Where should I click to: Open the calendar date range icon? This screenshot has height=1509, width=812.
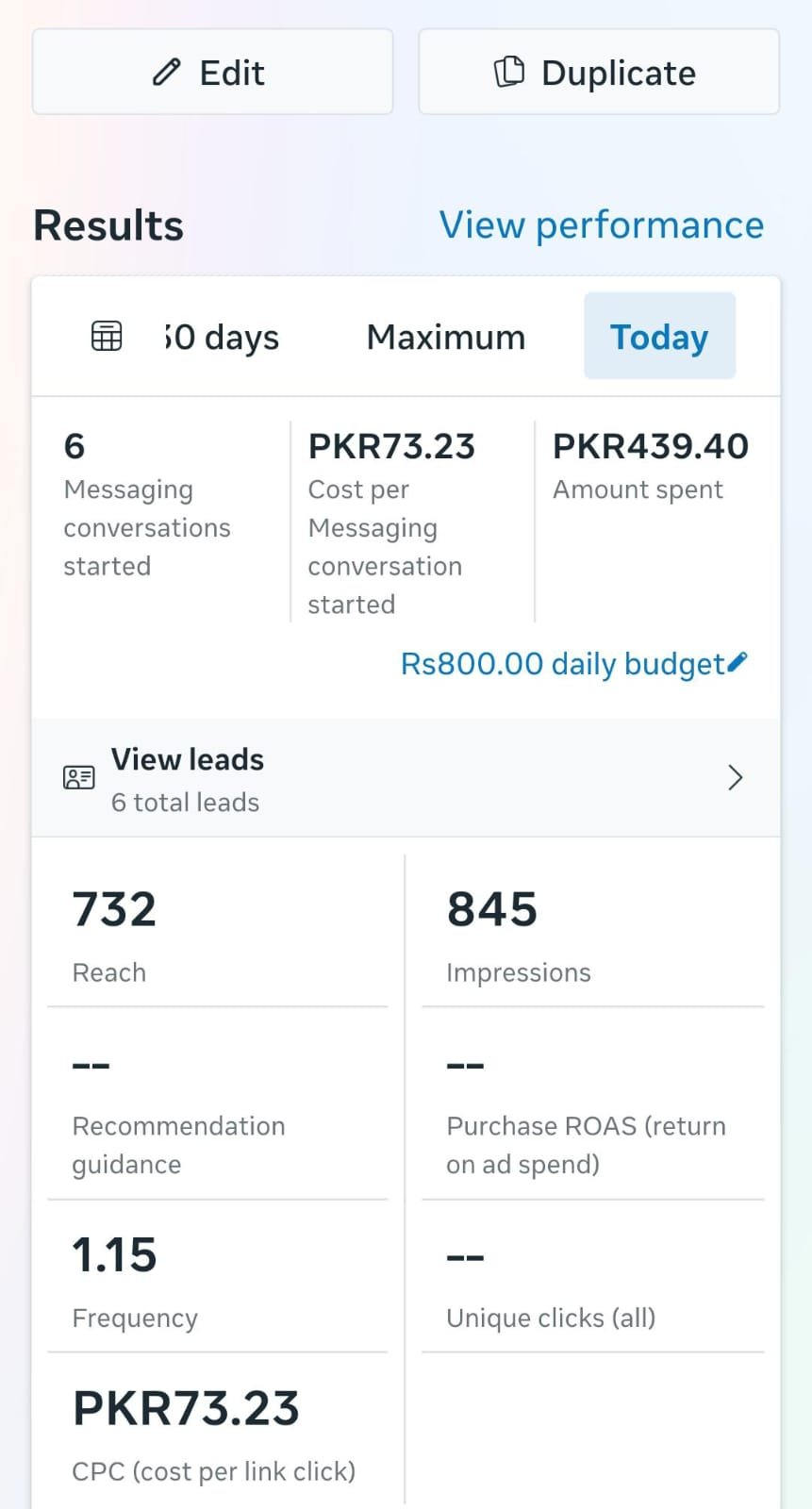click(107, 336)
